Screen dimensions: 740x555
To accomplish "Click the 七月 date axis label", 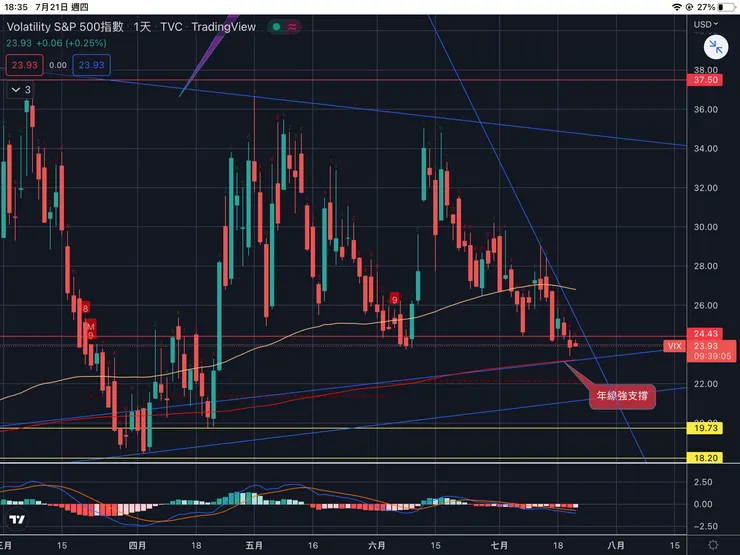I will 499,546.
